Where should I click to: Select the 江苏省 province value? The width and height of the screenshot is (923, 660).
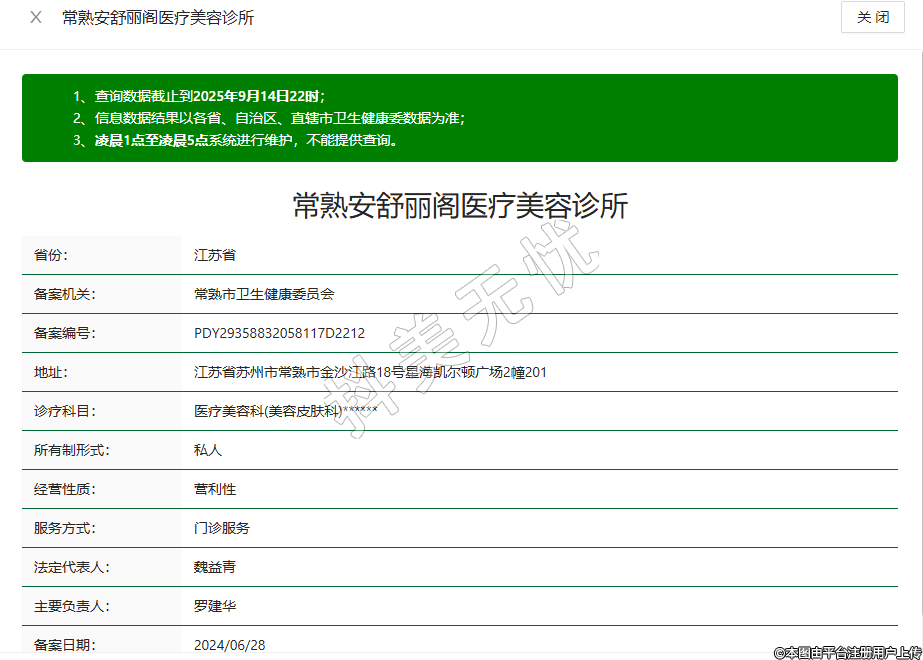point(214,255)
